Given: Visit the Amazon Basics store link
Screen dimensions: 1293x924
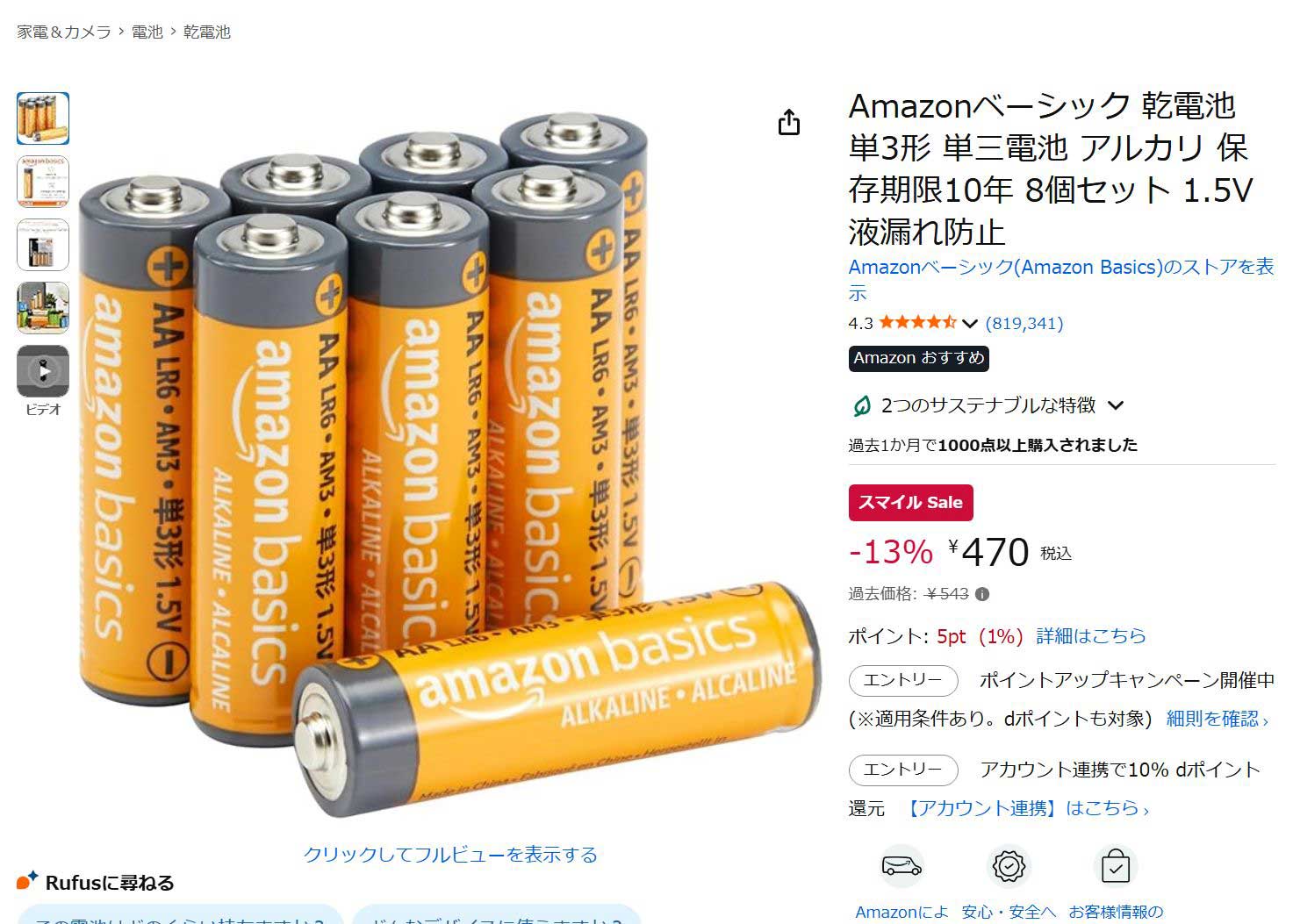Looking at the screenshot, I should (1061, 279).
